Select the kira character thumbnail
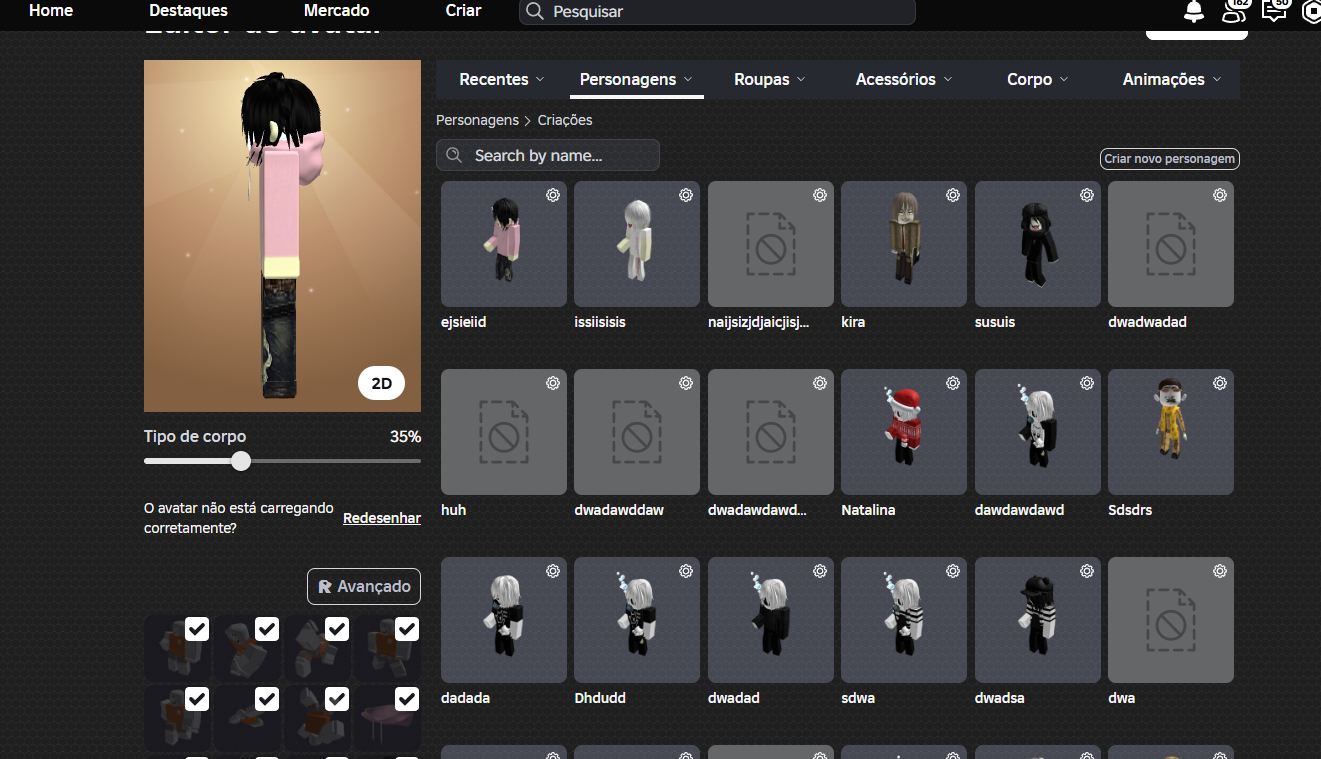Screen dimensions: 1321x759 click(904, 244)
